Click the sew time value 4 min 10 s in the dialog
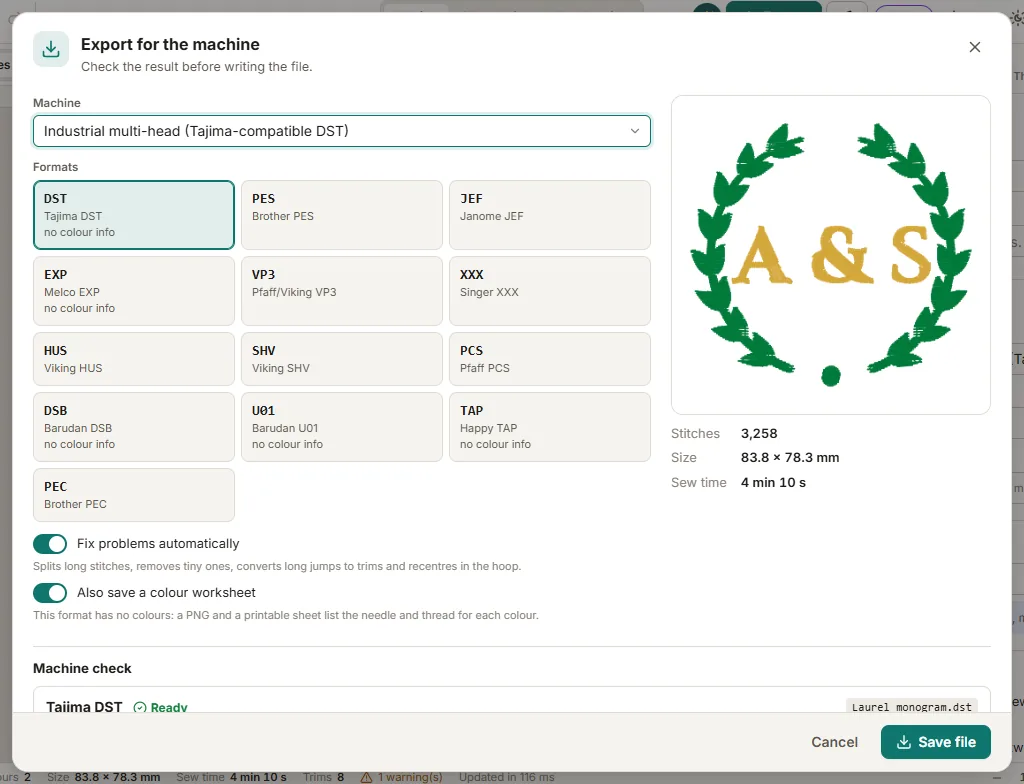 pyautogui.click(x=773, y=483)
